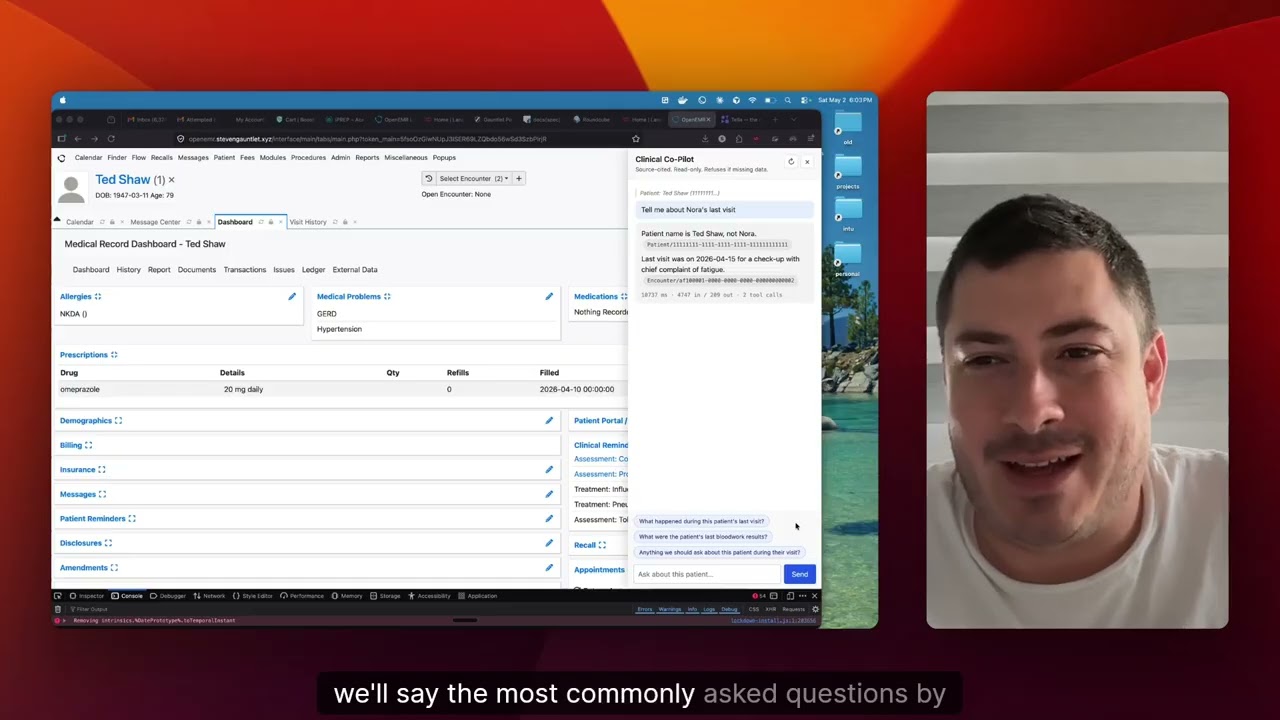Click the Amendments row pencil icon
The image size is (1280, 720).
[x=549, y=568]
